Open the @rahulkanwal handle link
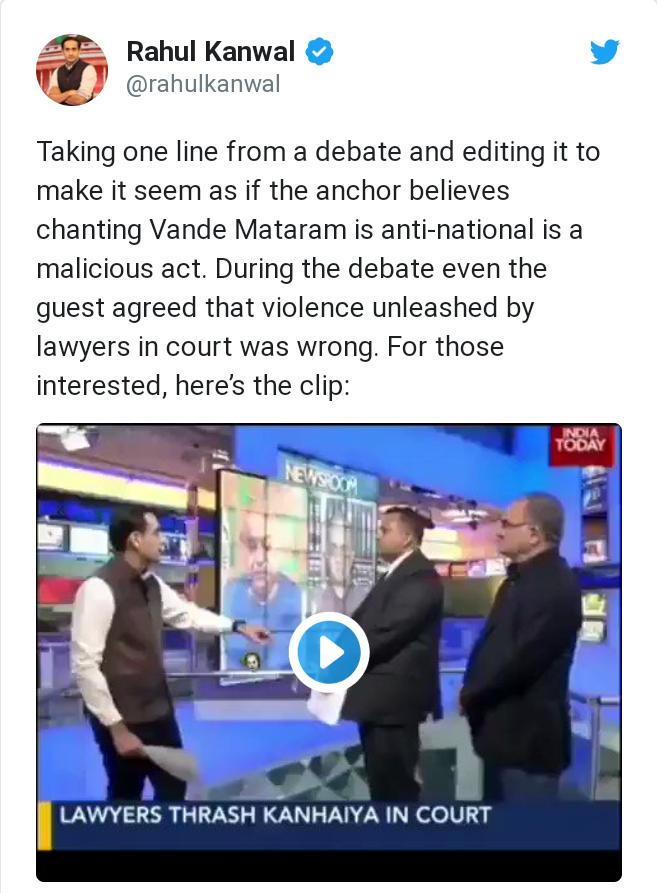 pos(203,84)
